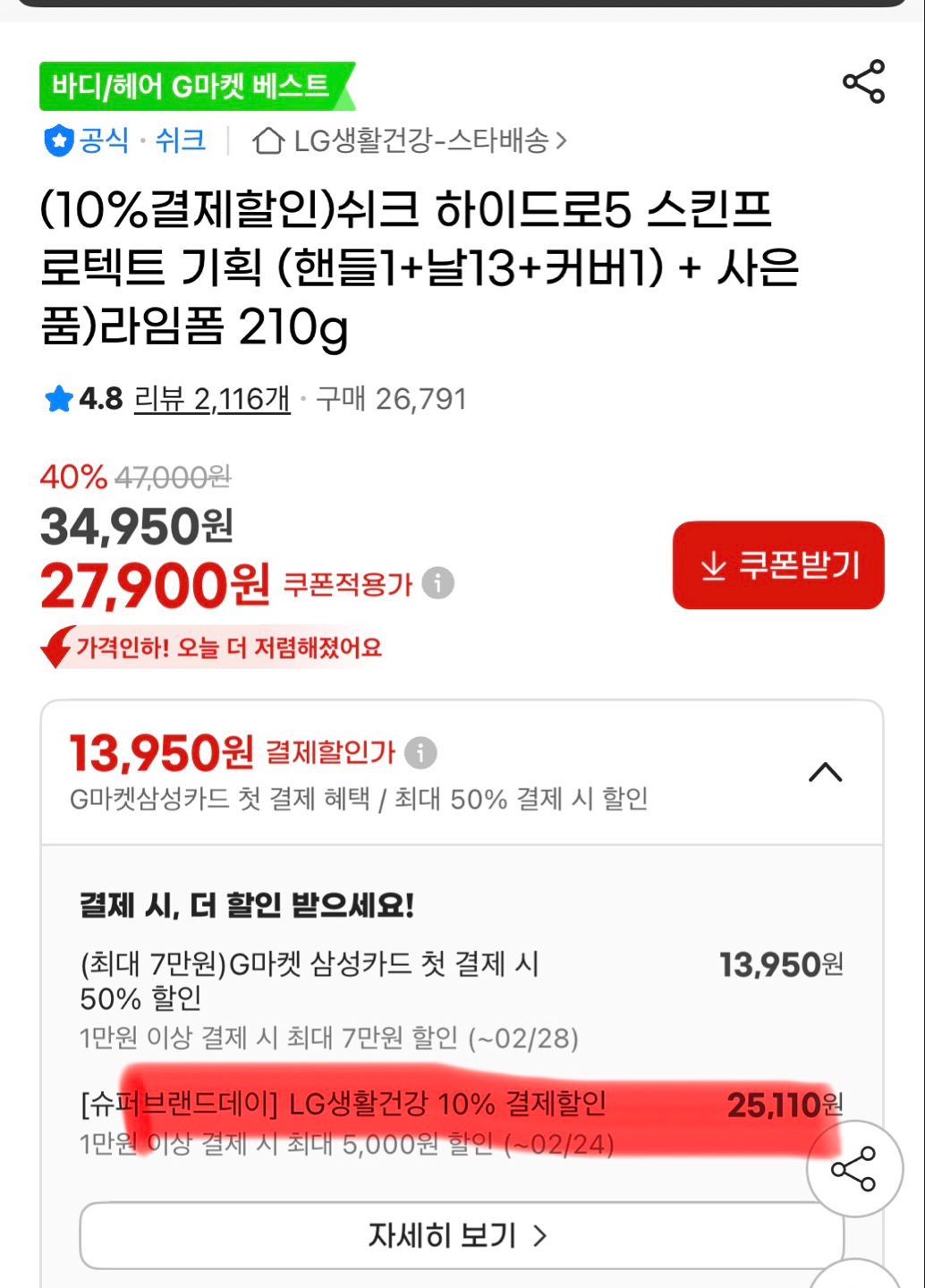Tap the red lightning price-drop icon

pos(58,646)
